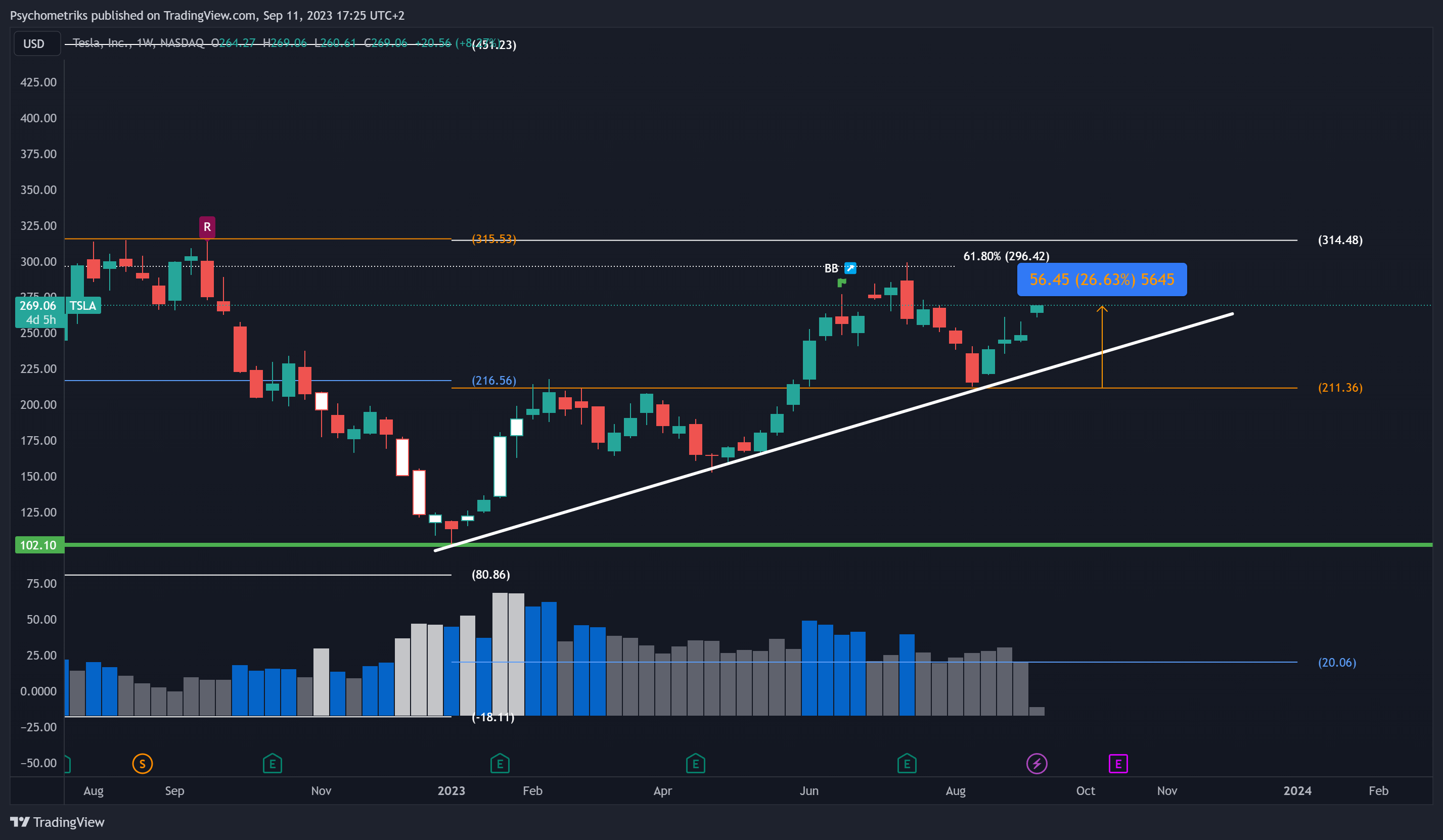Click the magenta upcoming earnings E icon
The height and width of the screenshot is (840, 1443).
coord(1118,763)
